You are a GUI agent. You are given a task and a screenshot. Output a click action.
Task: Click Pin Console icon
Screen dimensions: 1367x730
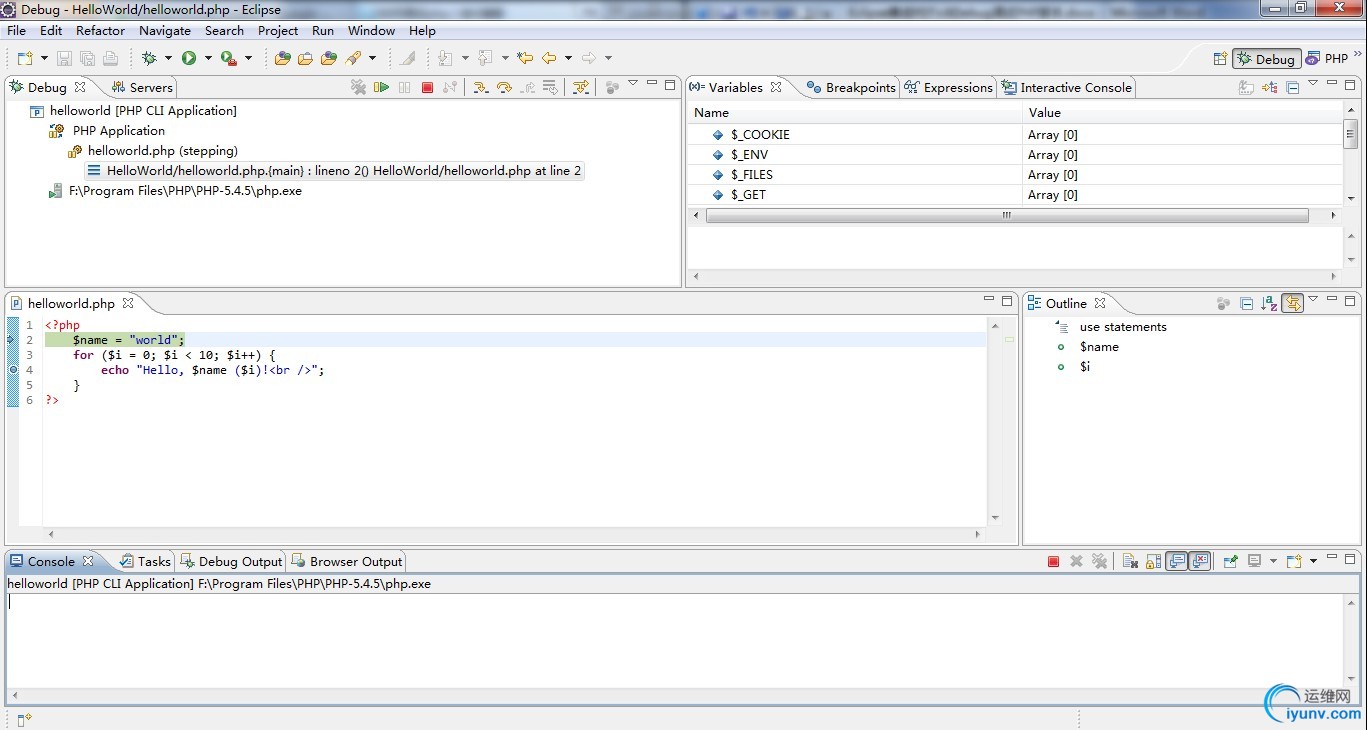tap(1231, 561)
